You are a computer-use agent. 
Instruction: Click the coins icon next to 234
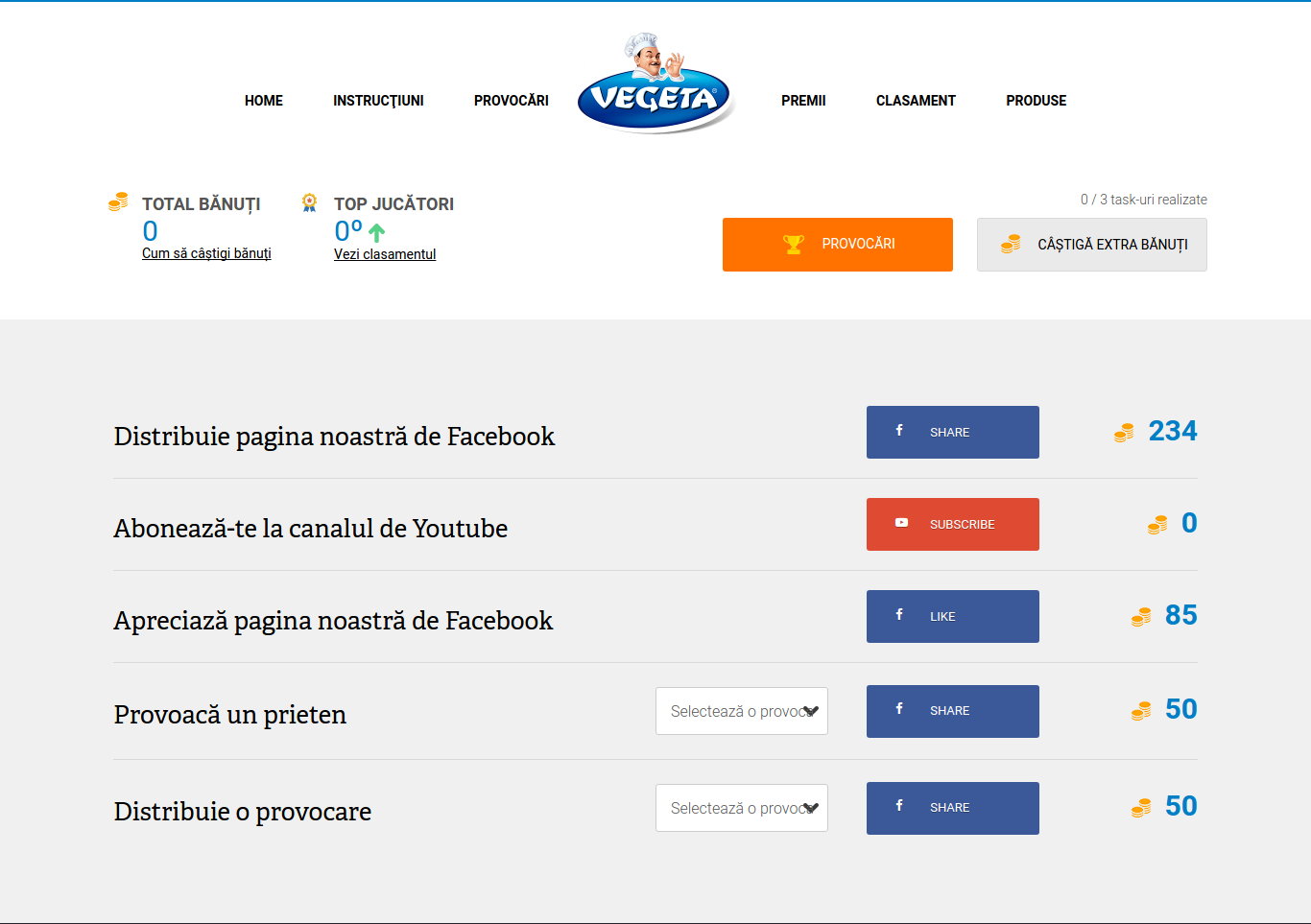(1124, 434)
